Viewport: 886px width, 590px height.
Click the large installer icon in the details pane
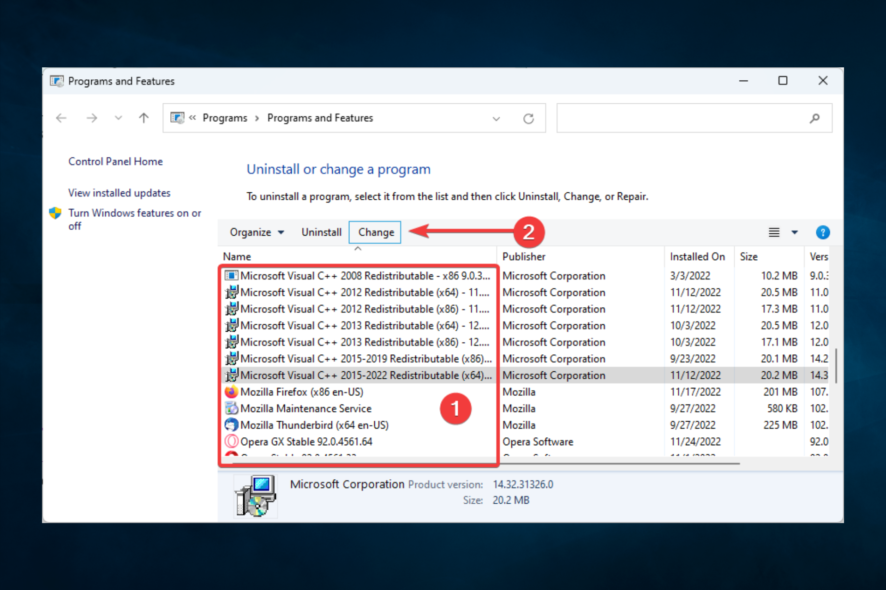click(x=255, y=496)
